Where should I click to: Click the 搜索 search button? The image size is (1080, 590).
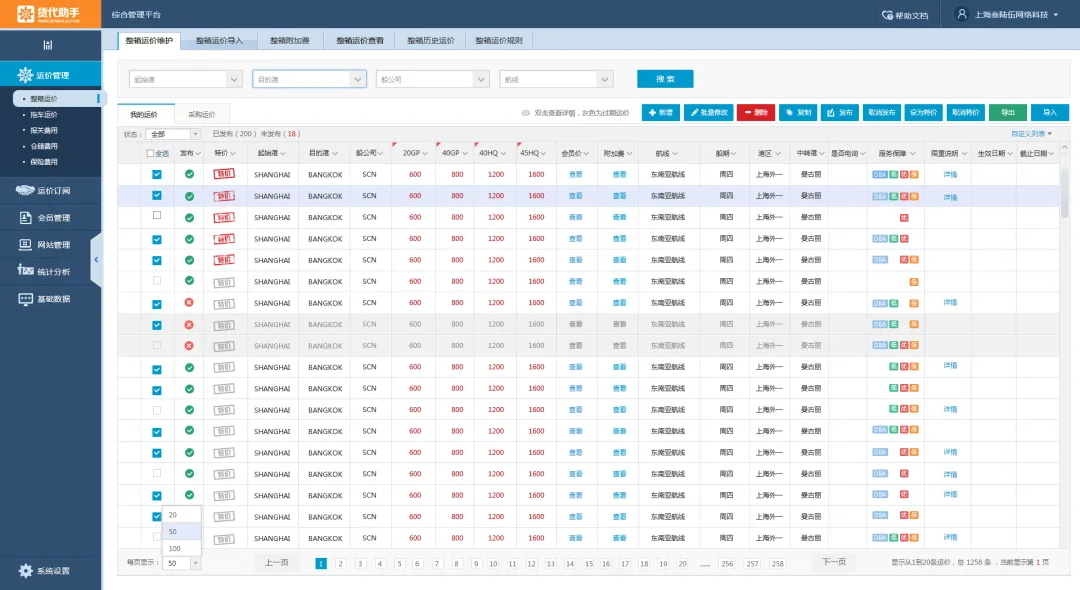665,79
